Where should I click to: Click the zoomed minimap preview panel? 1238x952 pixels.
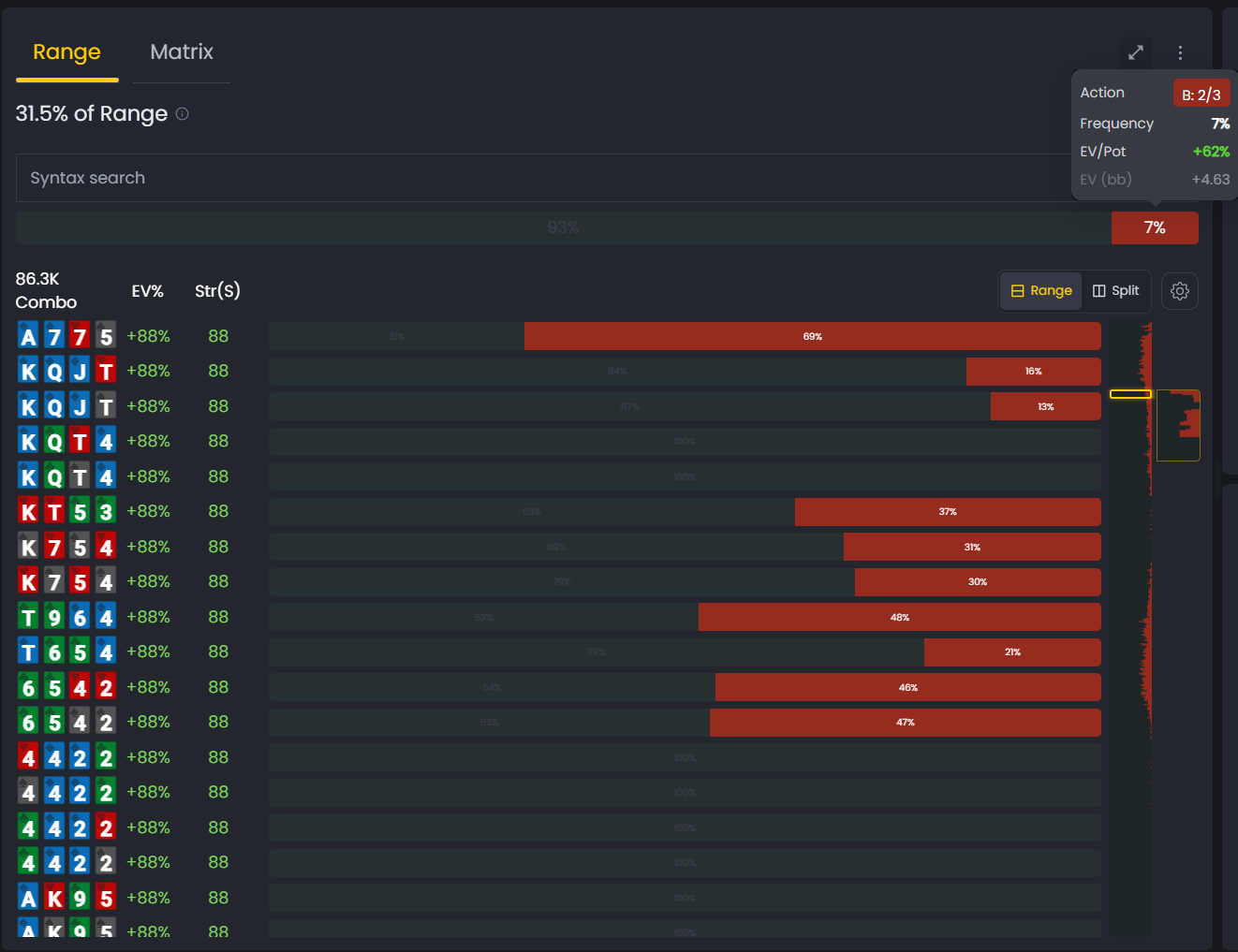[x=1179, y=426]
